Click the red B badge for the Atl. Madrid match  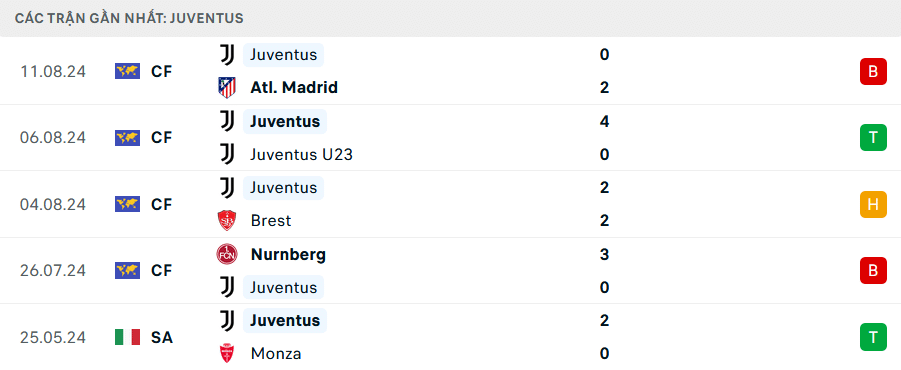click(873, 72)
